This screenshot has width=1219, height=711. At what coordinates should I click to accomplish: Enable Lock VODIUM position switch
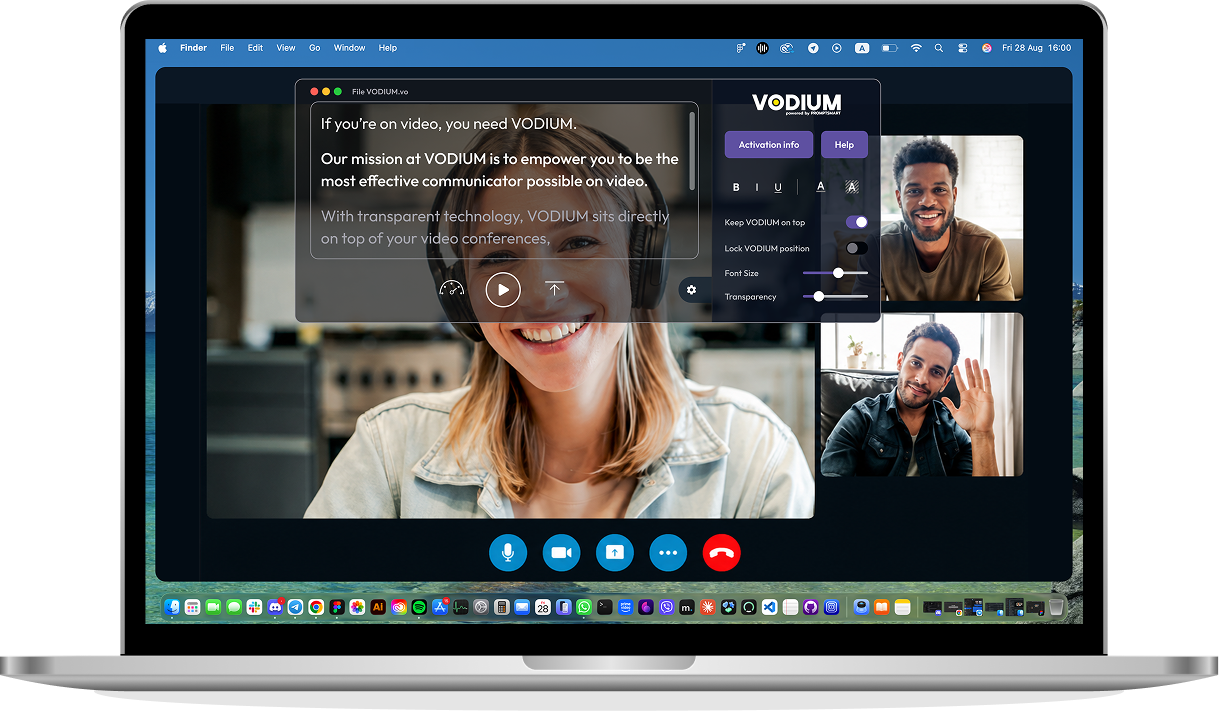click(x=857, y=248)
